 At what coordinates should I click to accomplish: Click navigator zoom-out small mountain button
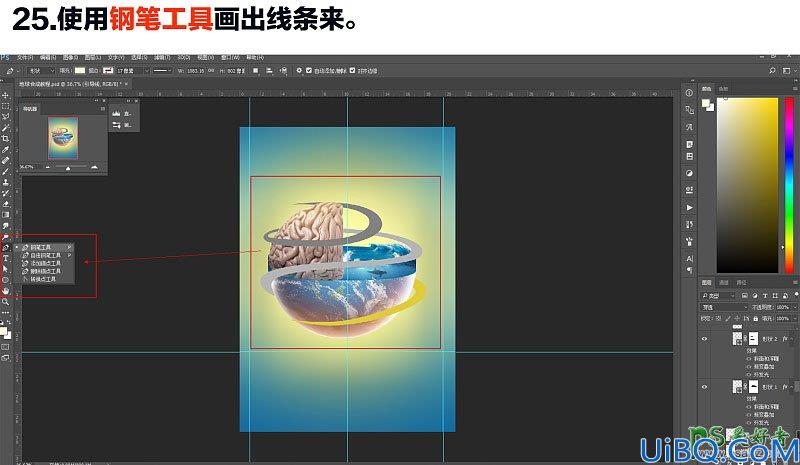pyautogui.click(x=48, y=167)
